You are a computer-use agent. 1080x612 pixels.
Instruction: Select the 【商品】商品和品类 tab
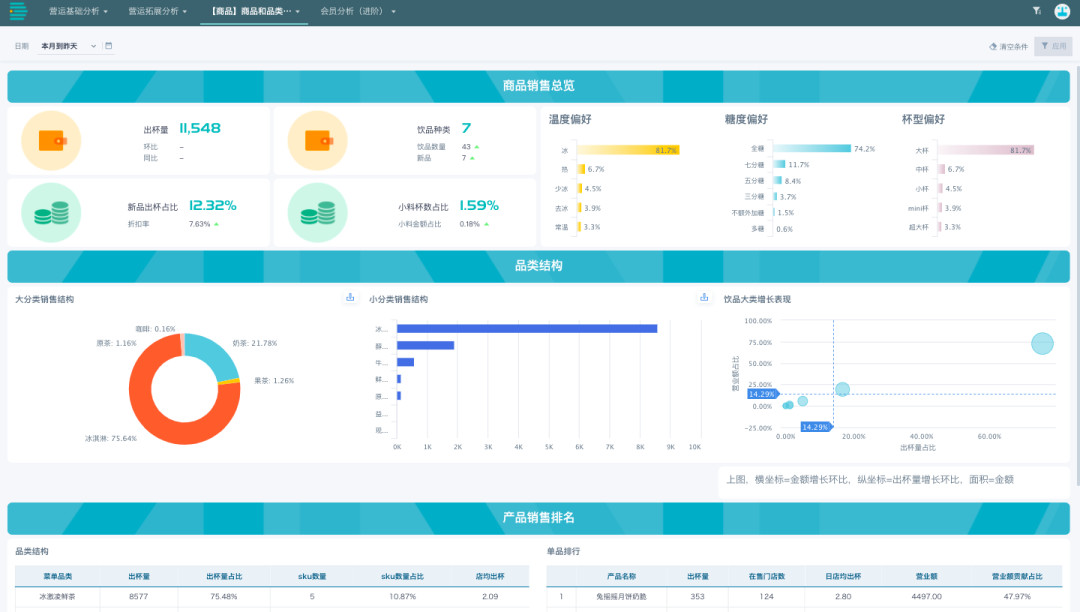[x=253, y=11]
